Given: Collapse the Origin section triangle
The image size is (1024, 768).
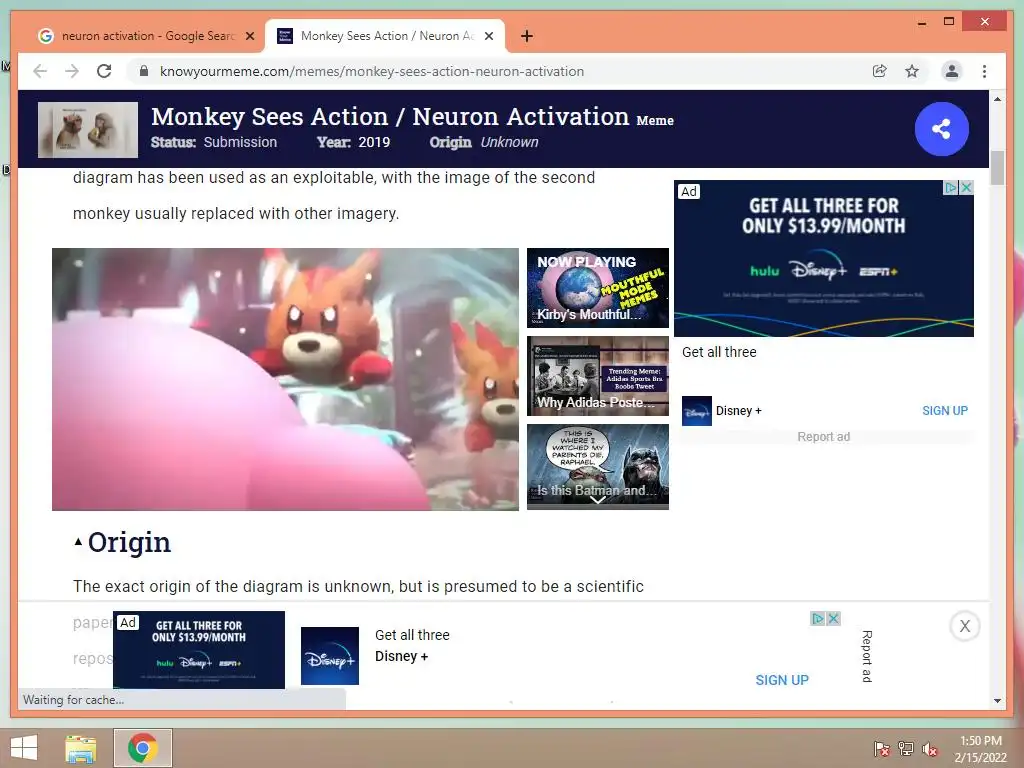Looking at the screenshot, I should 78,542.
